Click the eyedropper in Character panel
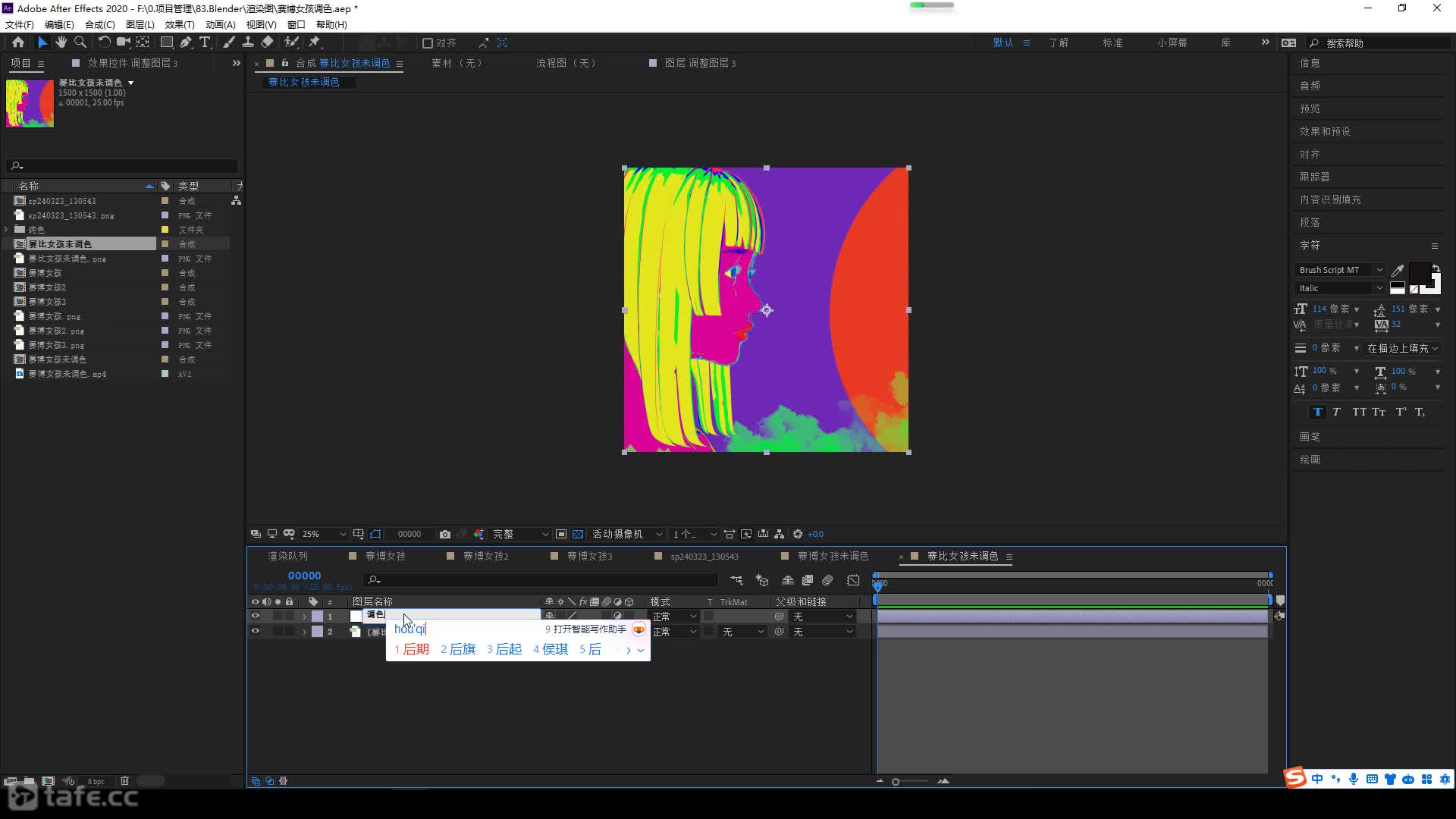 pos(1398,270)
